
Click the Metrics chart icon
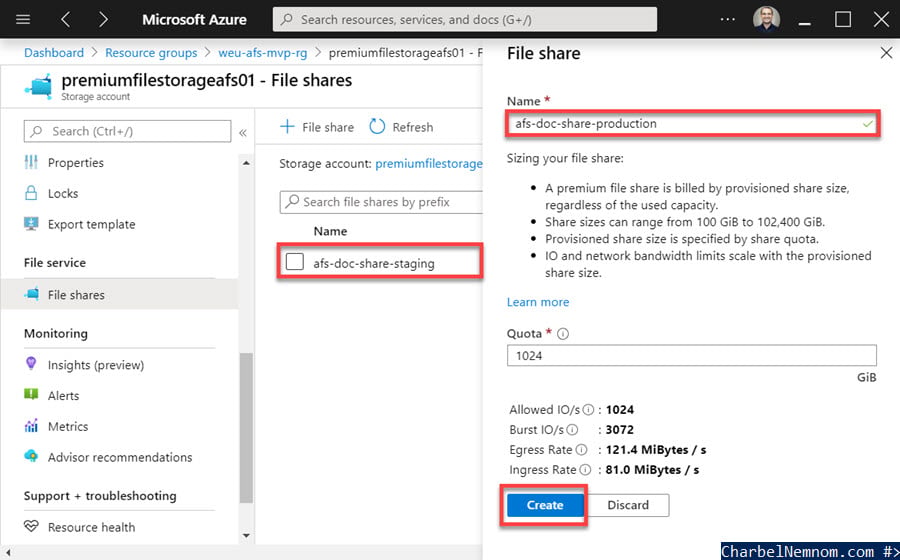tap(31, 426)
